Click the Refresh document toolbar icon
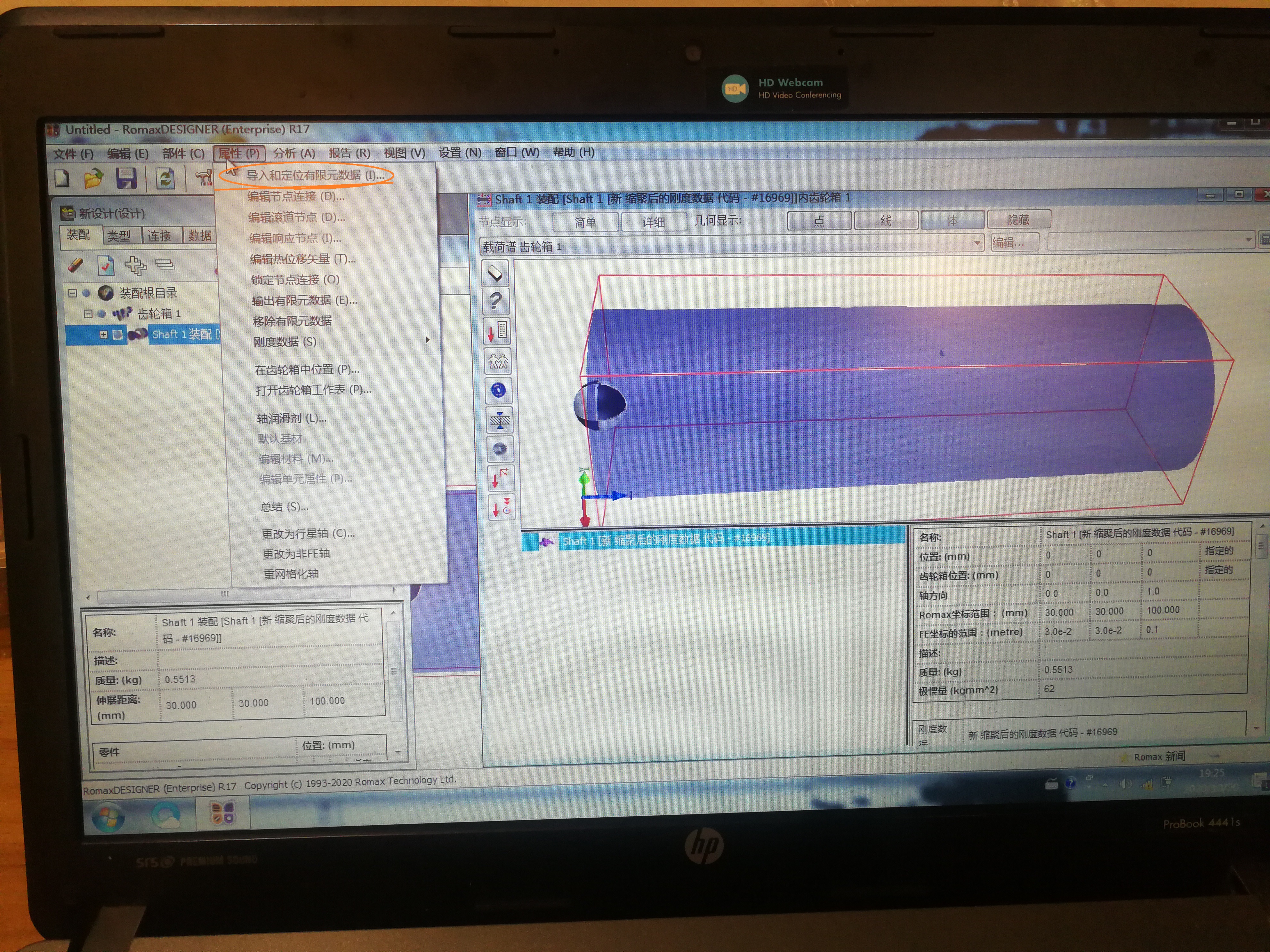Image resolution: width=1270 pixels, height=952 pixels. pos(165,178)
